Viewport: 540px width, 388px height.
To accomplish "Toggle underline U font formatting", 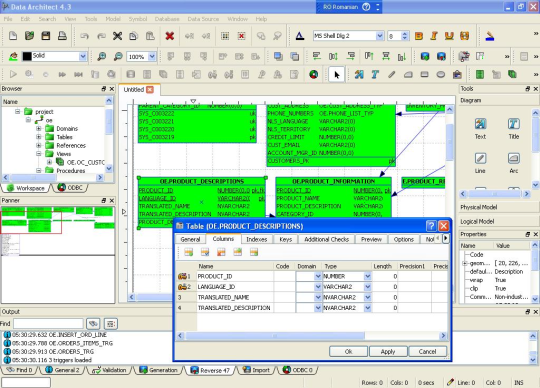I will [449, 36].
